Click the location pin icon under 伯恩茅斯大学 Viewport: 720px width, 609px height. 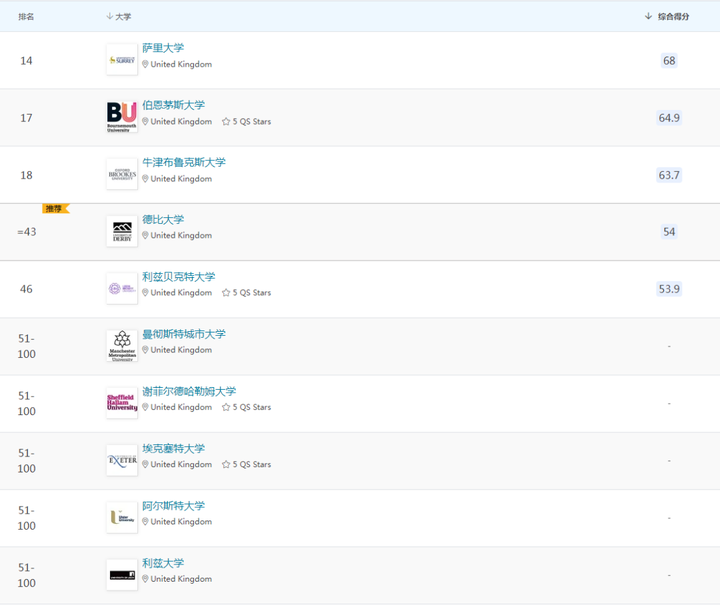(x=145, y=122)
